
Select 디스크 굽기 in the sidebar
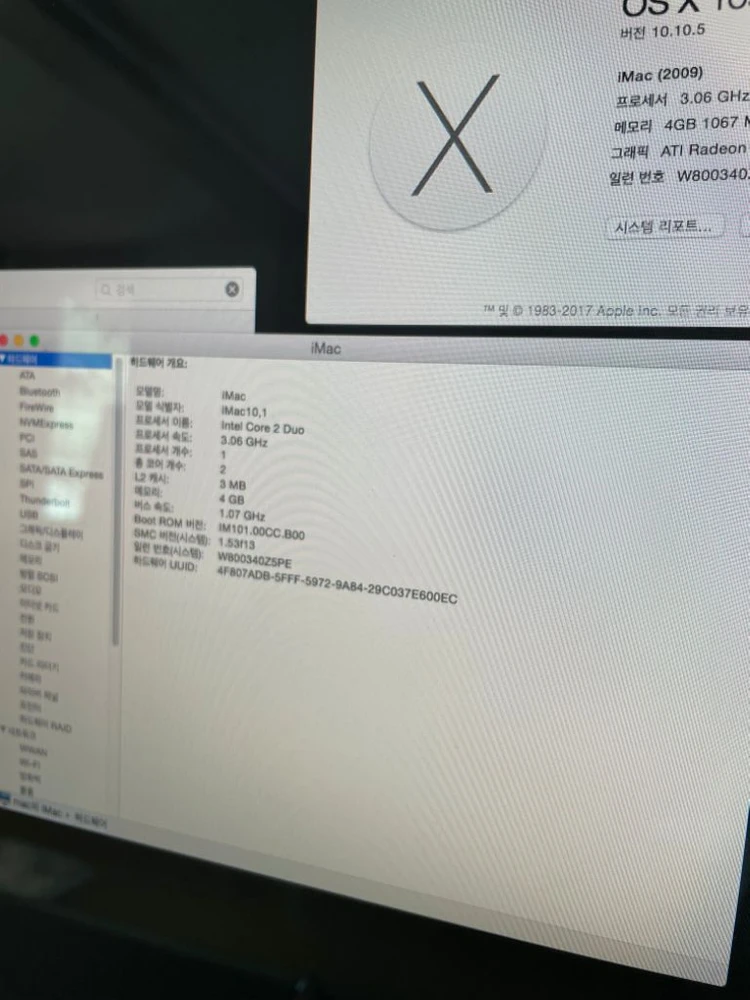40,547
